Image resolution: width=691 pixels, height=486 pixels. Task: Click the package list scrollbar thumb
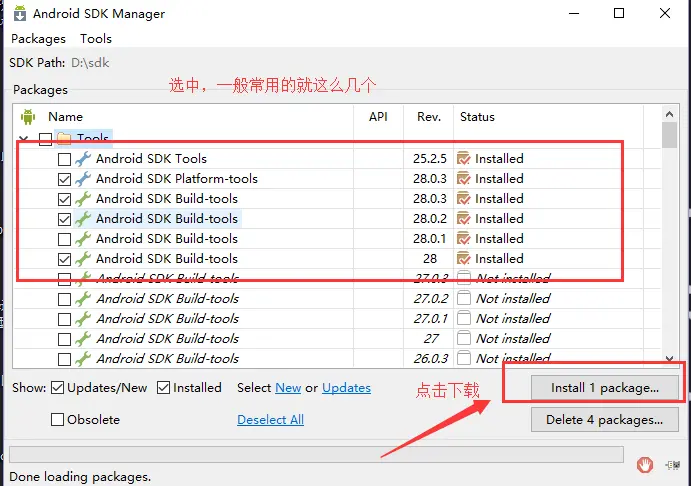[669, 135]
